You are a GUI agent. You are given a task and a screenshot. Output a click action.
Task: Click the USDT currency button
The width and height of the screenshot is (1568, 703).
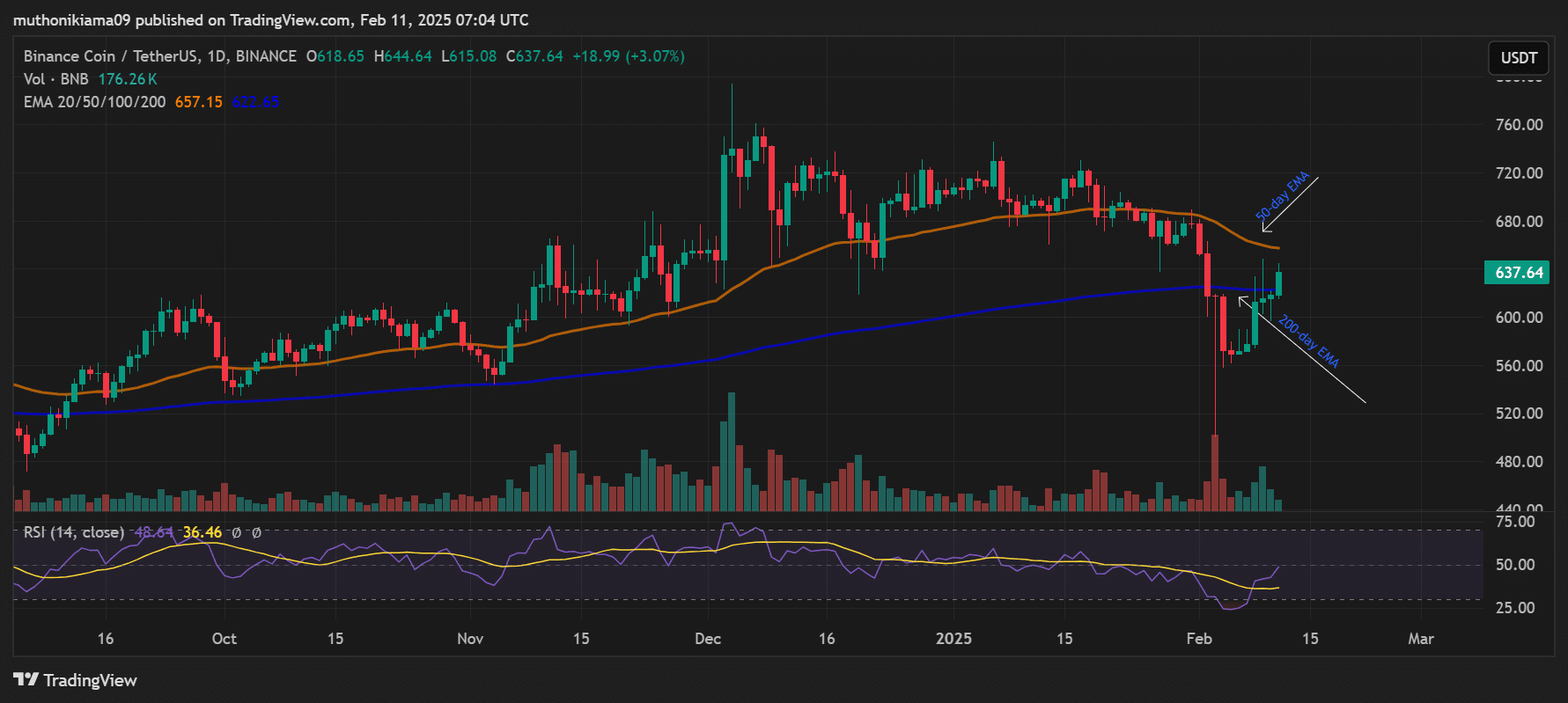pyautogui.click(x=1518, y=58)
